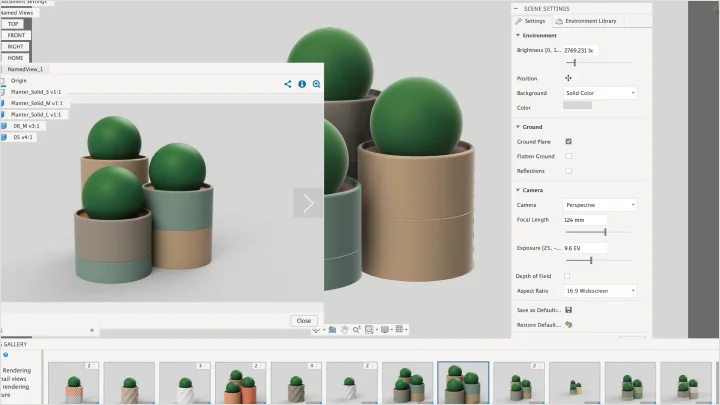Screen dimensions: 720x405
Task: Enable the Reflections checkbox
Action: tap(568, 171)
